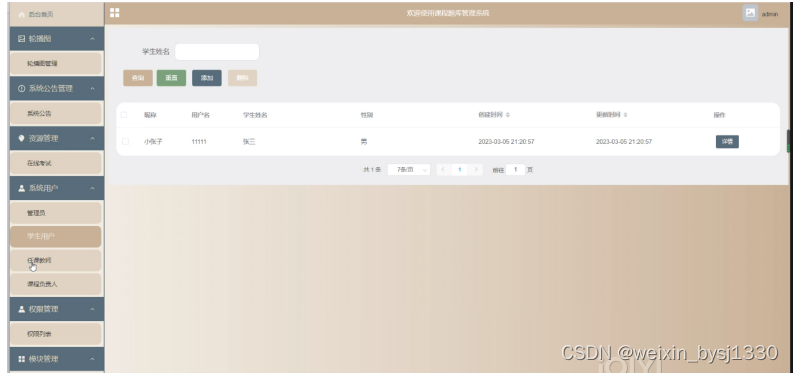The image size is (794, 373).
Task: Click the 11111 username cell
Action: click(x=199, y=142)
